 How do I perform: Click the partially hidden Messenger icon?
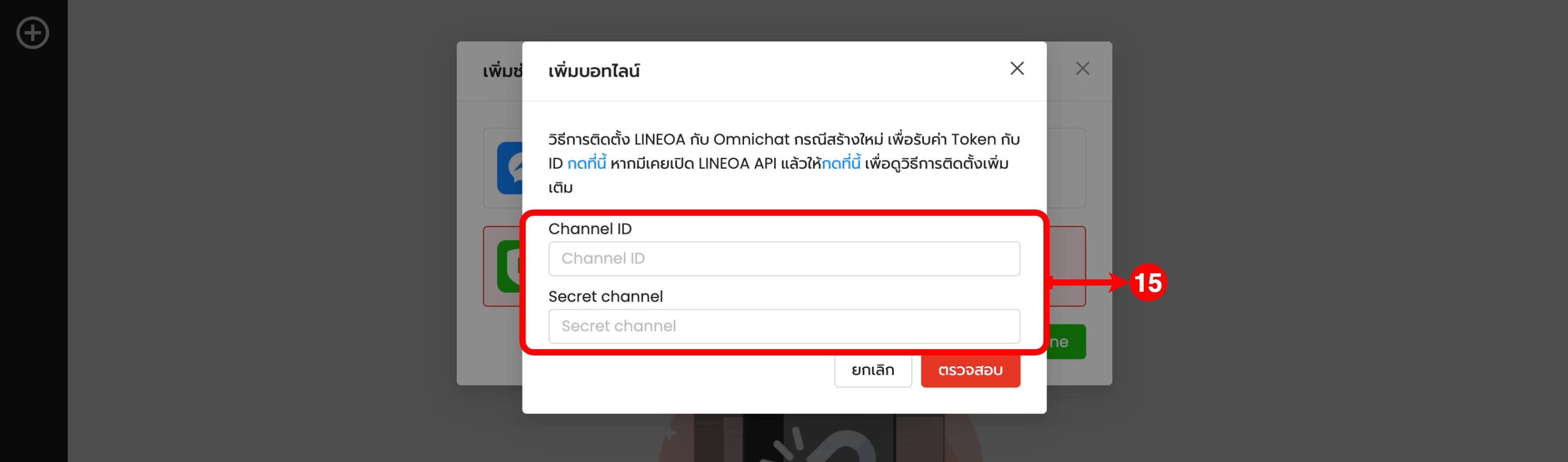tap(510, 168)
